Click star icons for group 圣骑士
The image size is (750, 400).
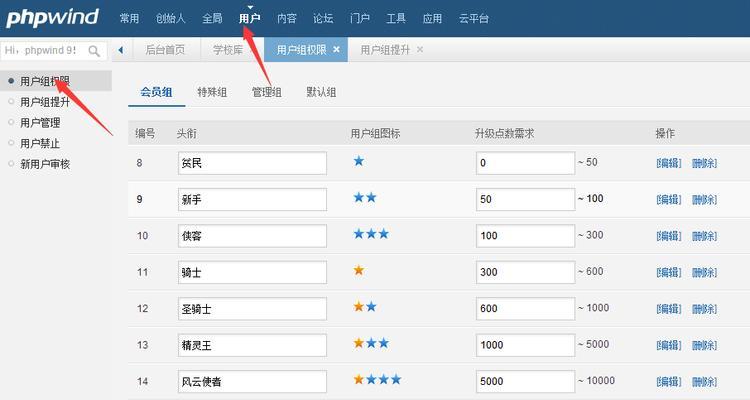[365, 307]
